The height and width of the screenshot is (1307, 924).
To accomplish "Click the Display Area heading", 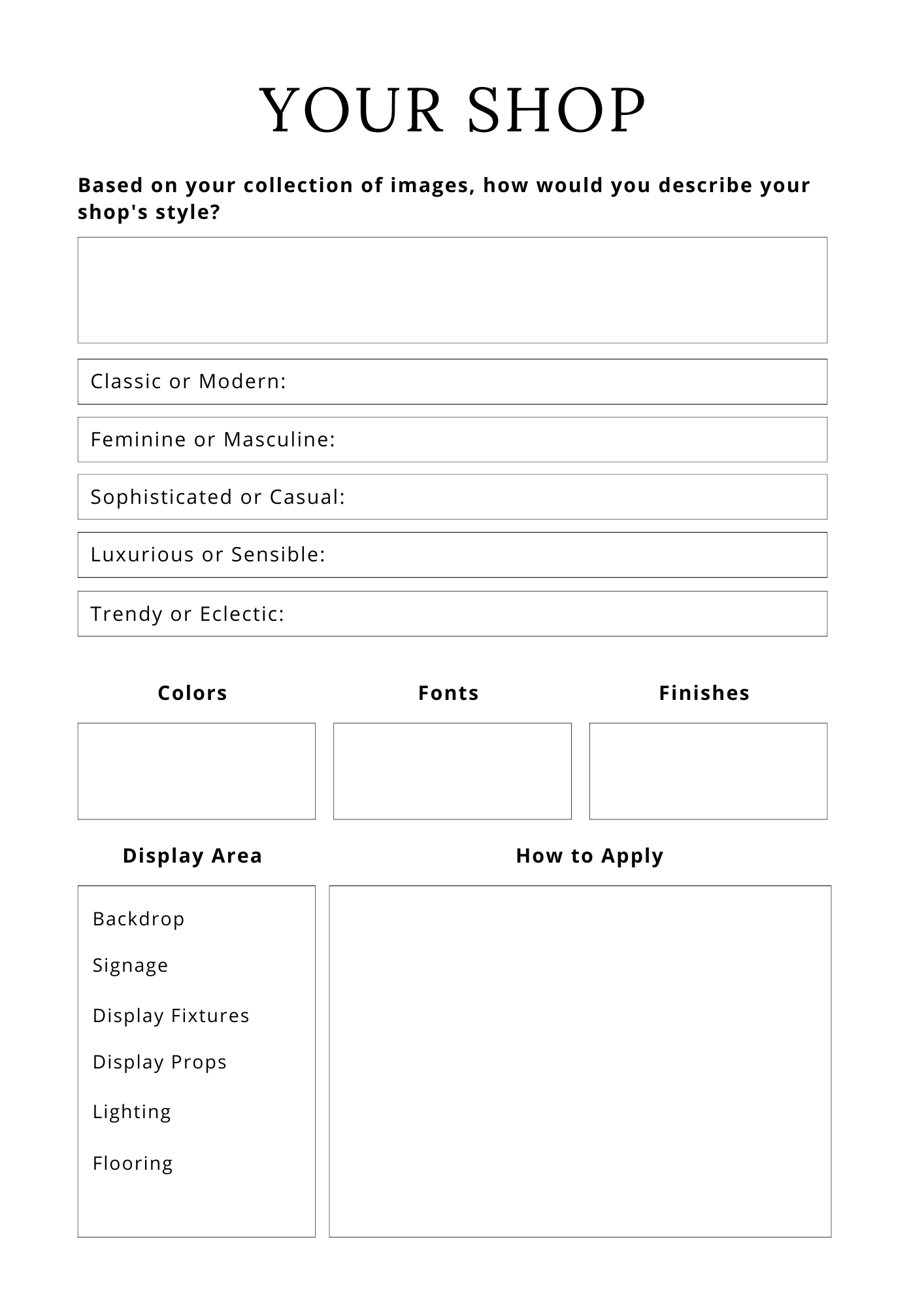I will click(x=192, y=856).
